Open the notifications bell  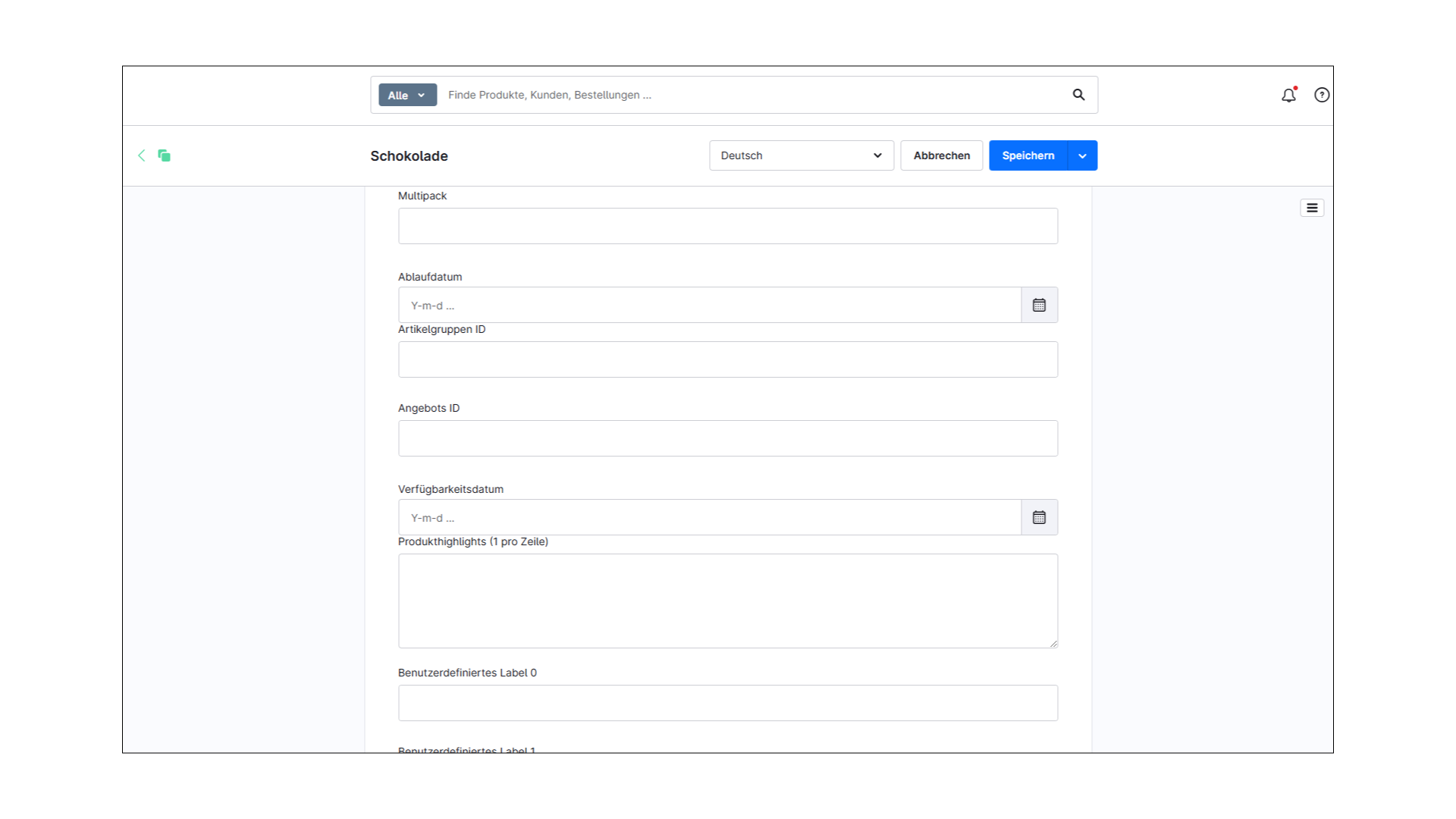point(1288,95)
